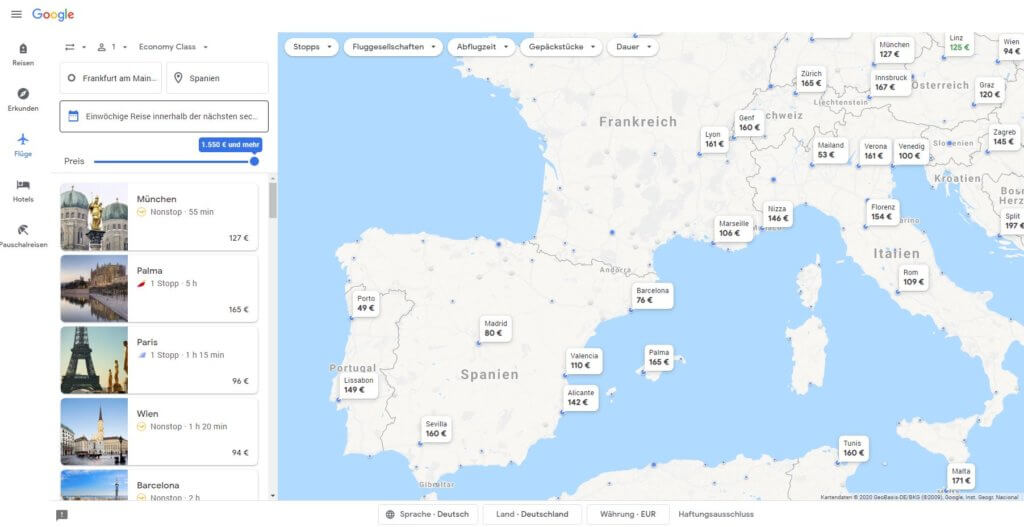1024x527 pixels.
Task: Select Barcelona 76 € map marker
Action: [x=652, y=296]
